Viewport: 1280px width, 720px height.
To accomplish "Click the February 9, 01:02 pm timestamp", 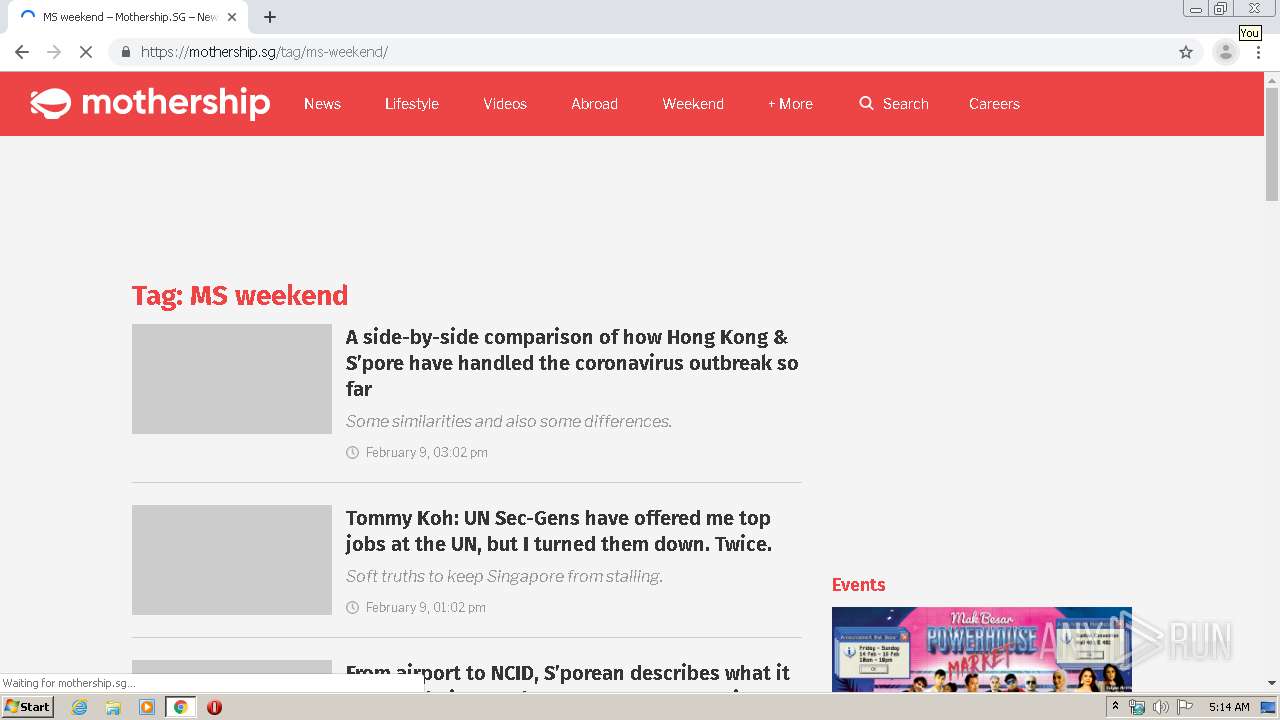I will point(426,608).
